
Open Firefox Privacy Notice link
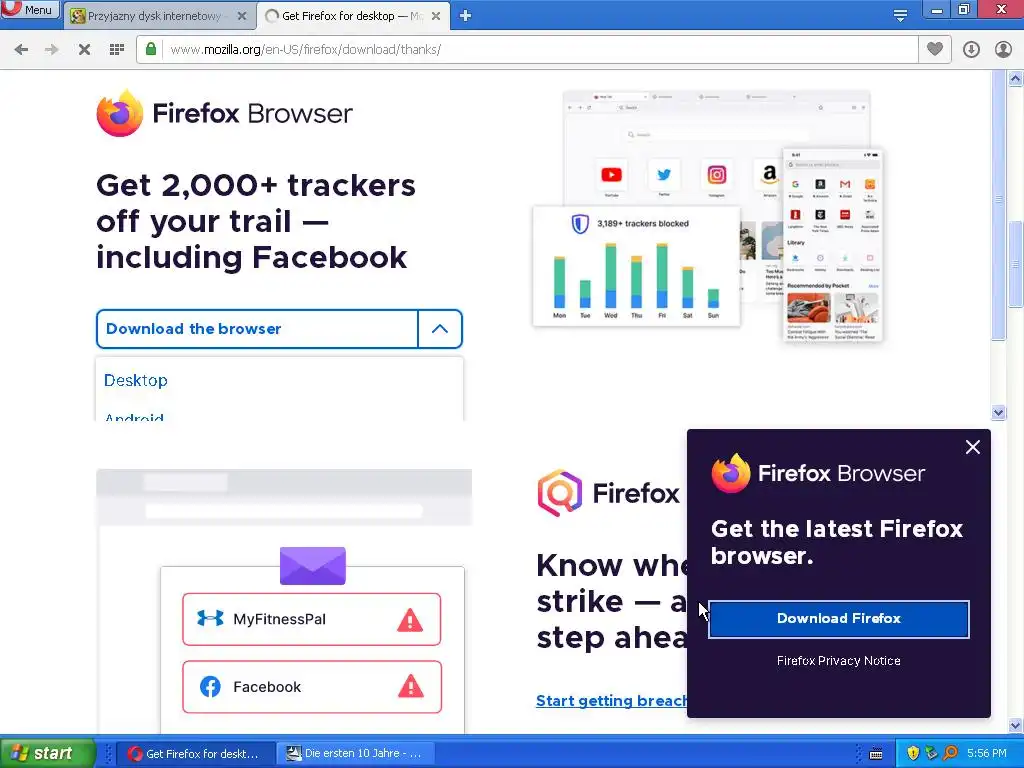(x=839, y=661)
